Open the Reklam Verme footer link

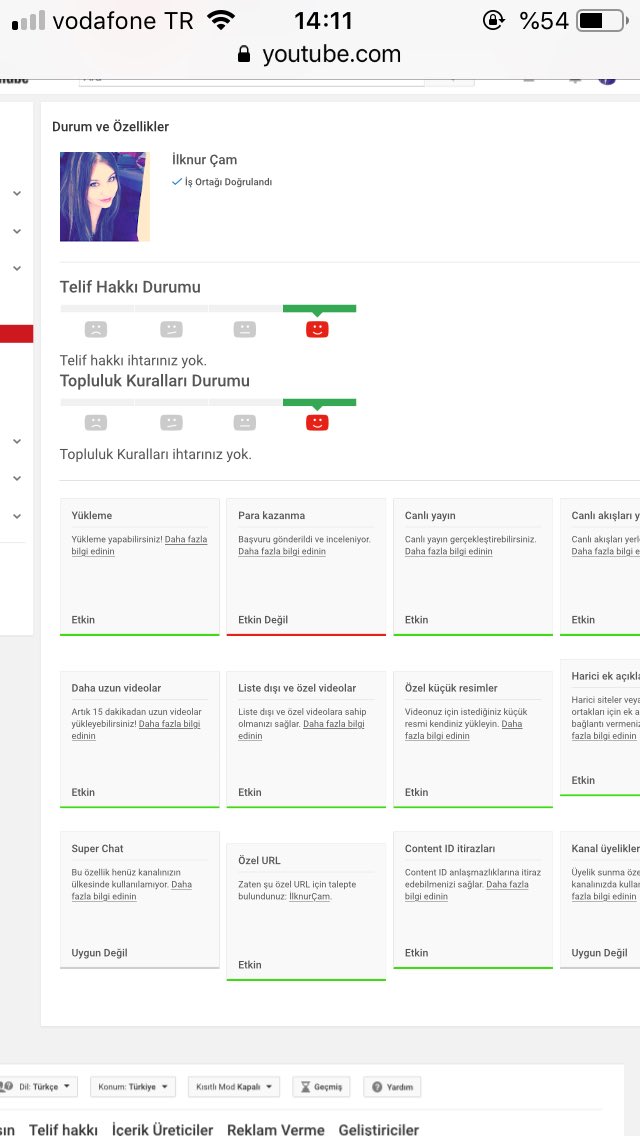[x=275, y=1129]
